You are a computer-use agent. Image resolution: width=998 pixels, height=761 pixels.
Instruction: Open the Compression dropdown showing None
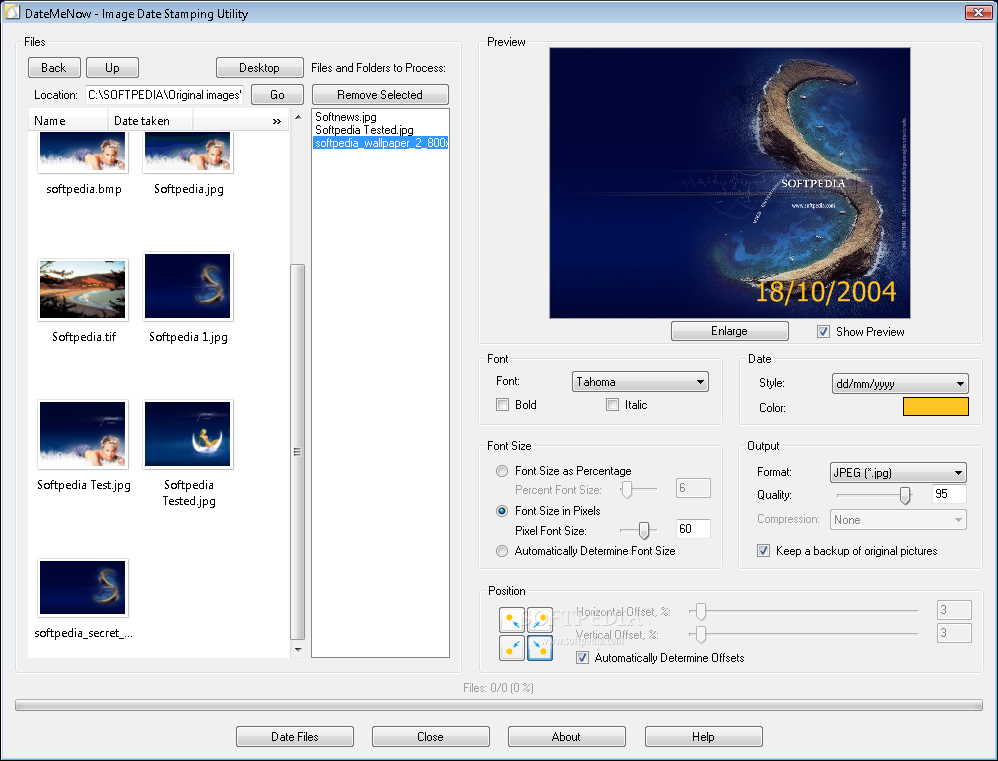tap(898, 520)
